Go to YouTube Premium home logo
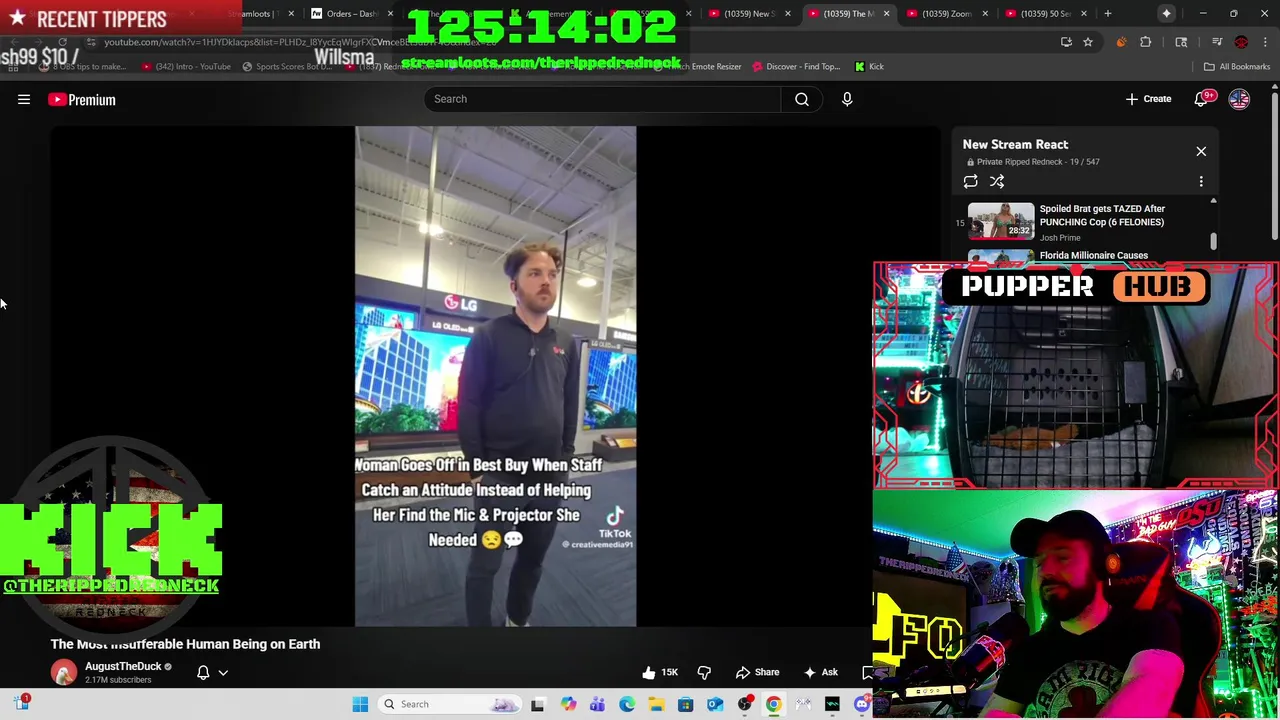The height and width of the screenshot is (720, 1280). (82, 99)
